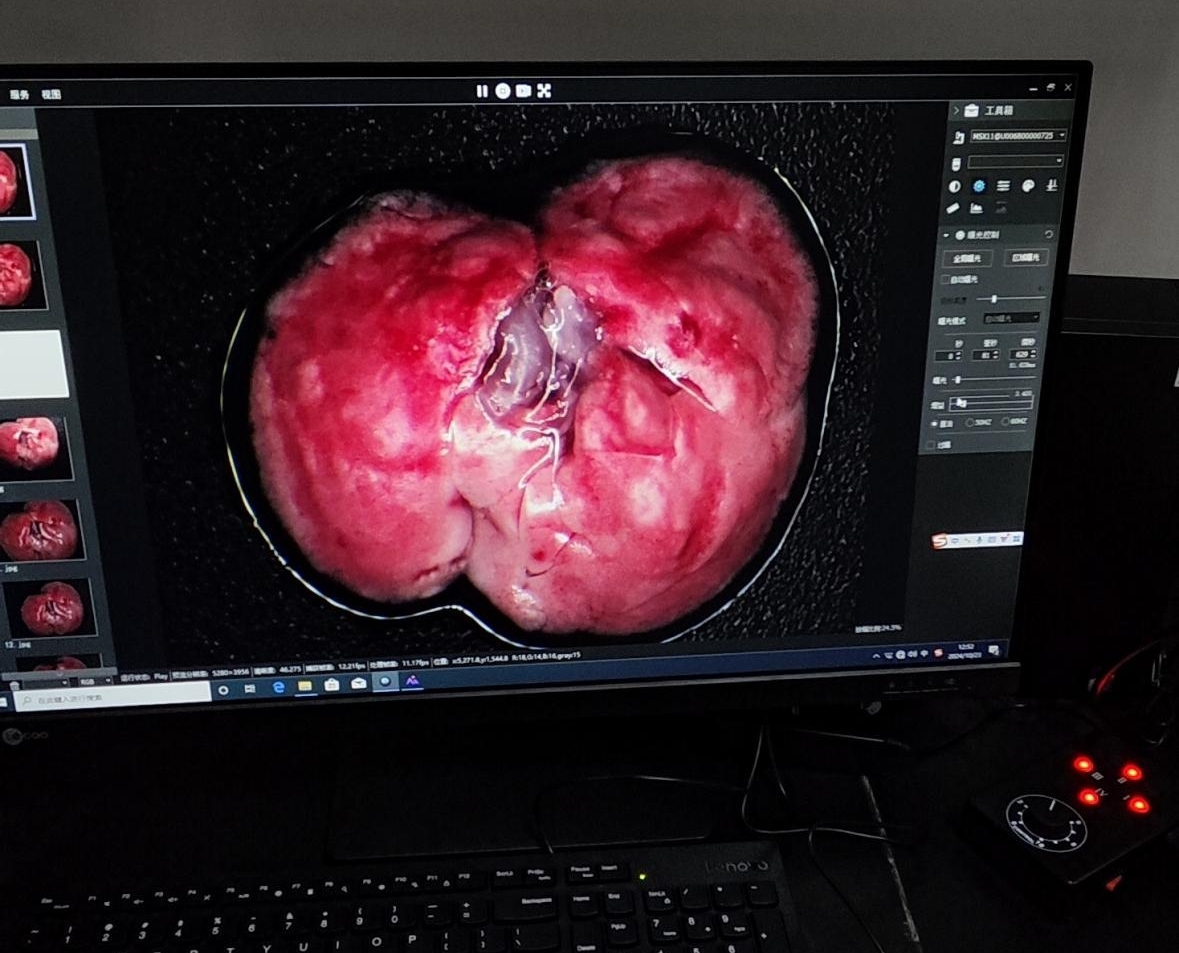The image size is (1179, 953).
Task: Expand the exposure mode dropdown
Action: coord(1011,318)
